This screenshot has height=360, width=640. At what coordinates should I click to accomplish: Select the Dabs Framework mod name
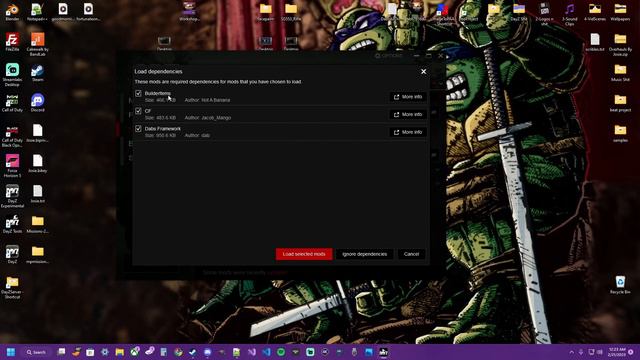(x=162, y=129)
